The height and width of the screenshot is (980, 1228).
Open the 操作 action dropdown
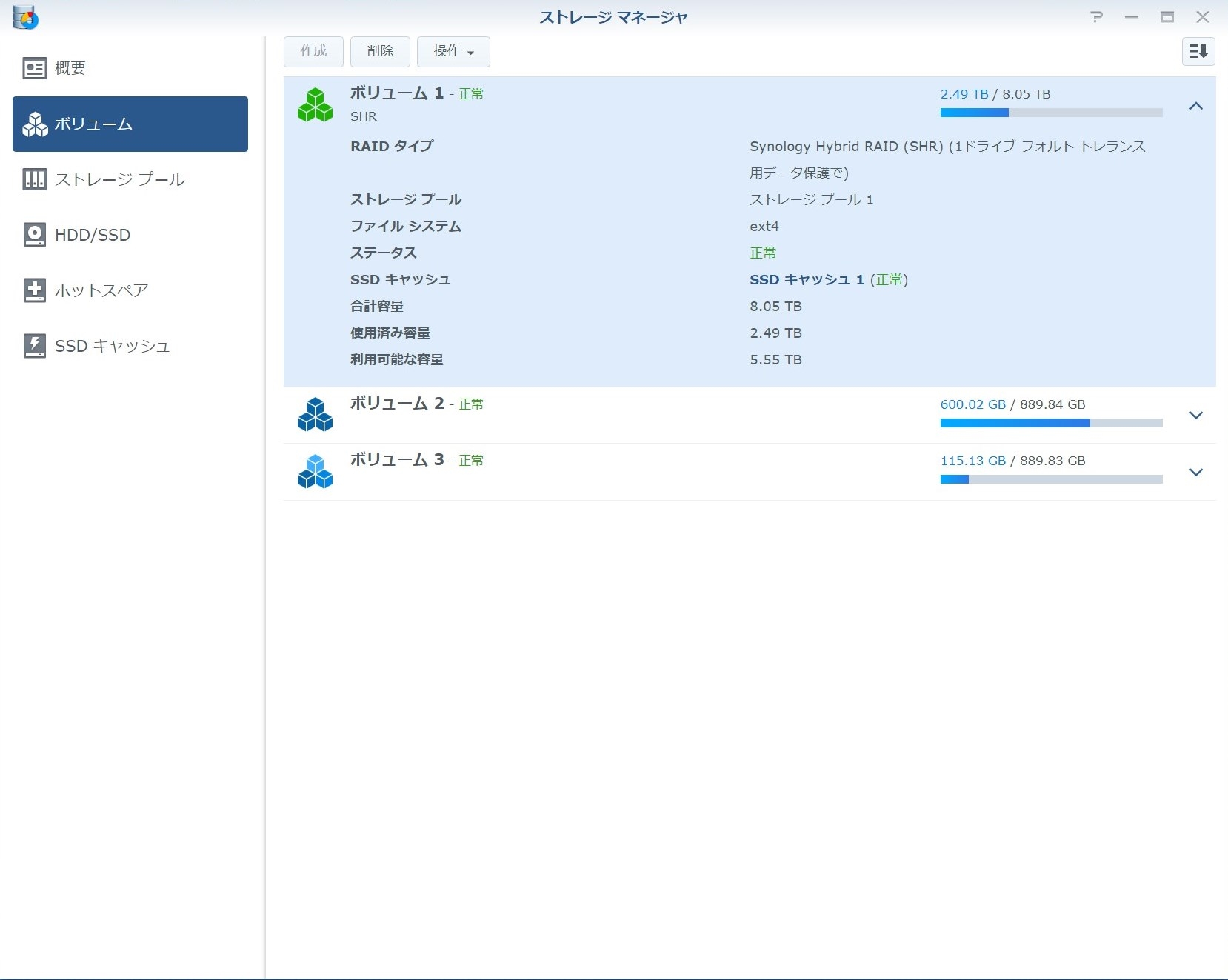pos(453,51)
